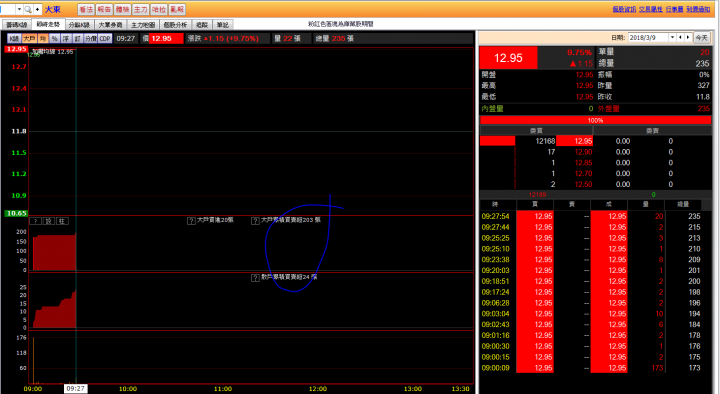Open the 大單券商 tab
Screen dimensions: 720x394
click(x=111, y=25)
